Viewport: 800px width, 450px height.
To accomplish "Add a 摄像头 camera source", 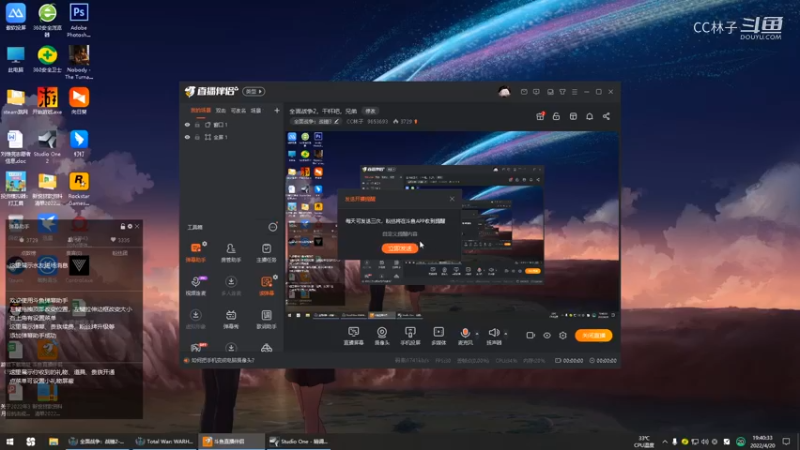I will click(382, 336).
